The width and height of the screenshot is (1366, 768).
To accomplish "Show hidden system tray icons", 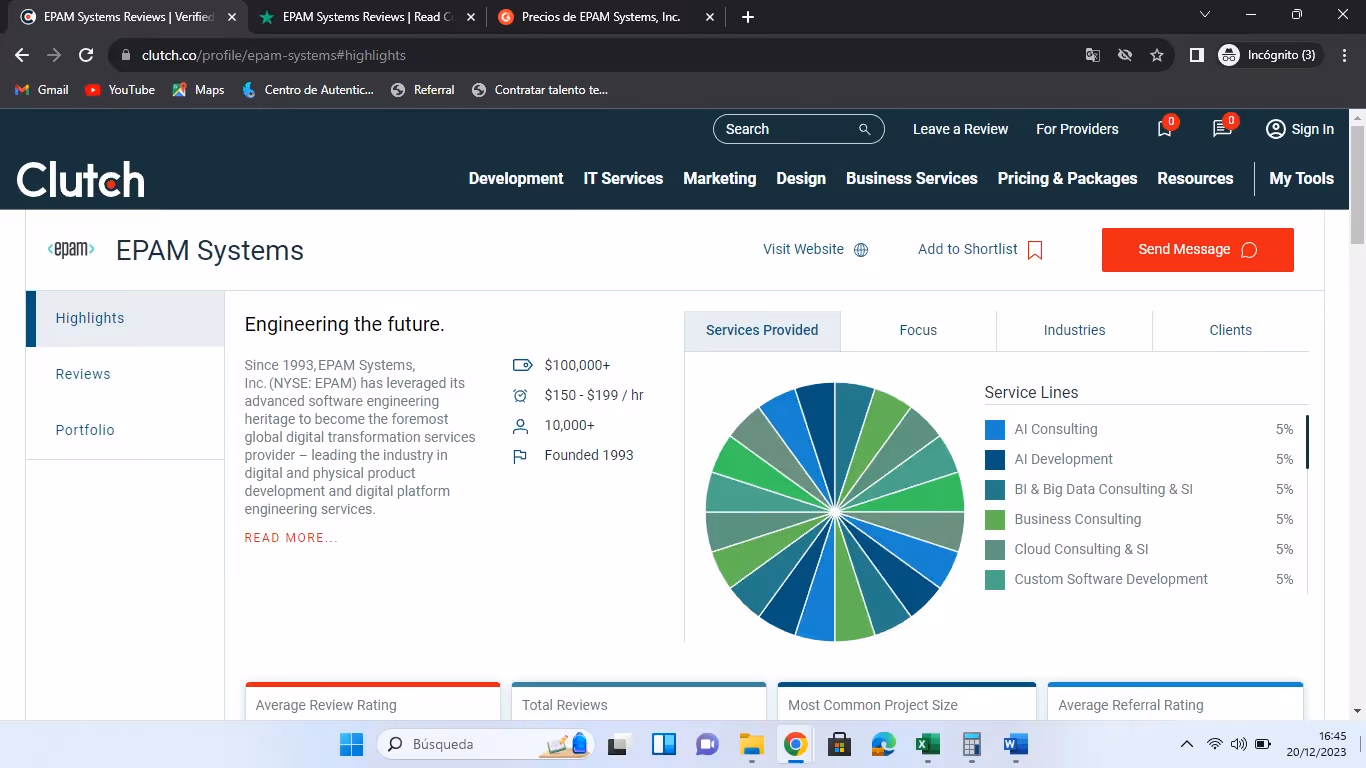I will pos(1187,744).
